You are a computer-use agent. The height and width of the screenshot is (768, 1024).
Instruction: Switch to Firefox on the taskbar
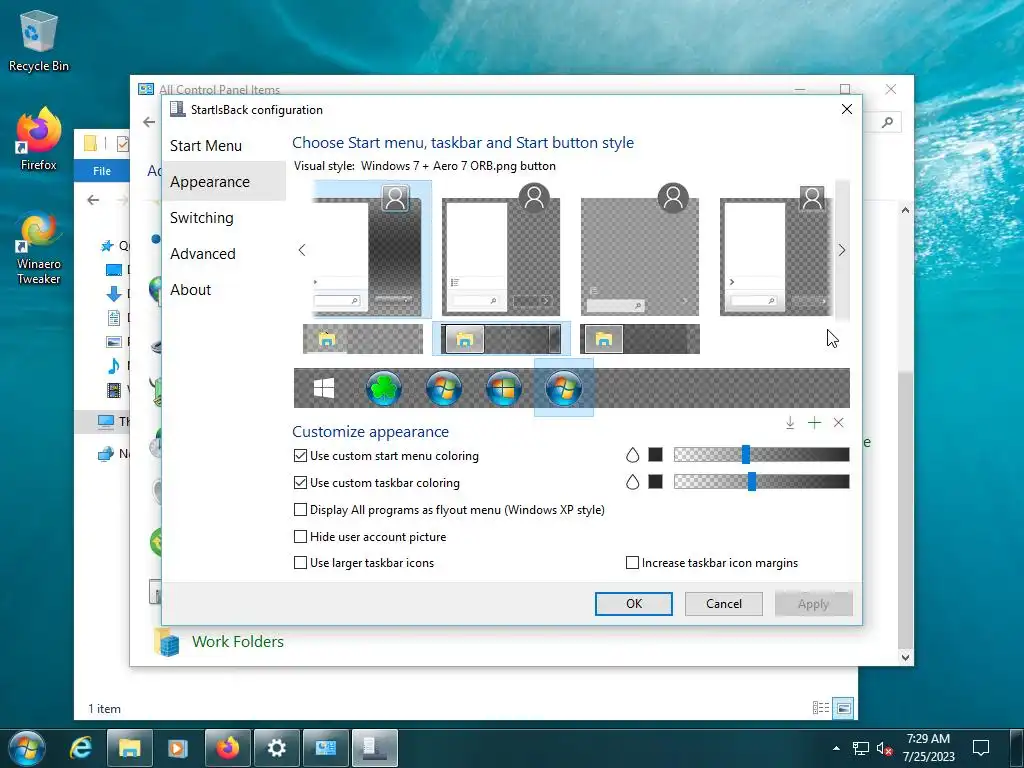pos(228,748)
